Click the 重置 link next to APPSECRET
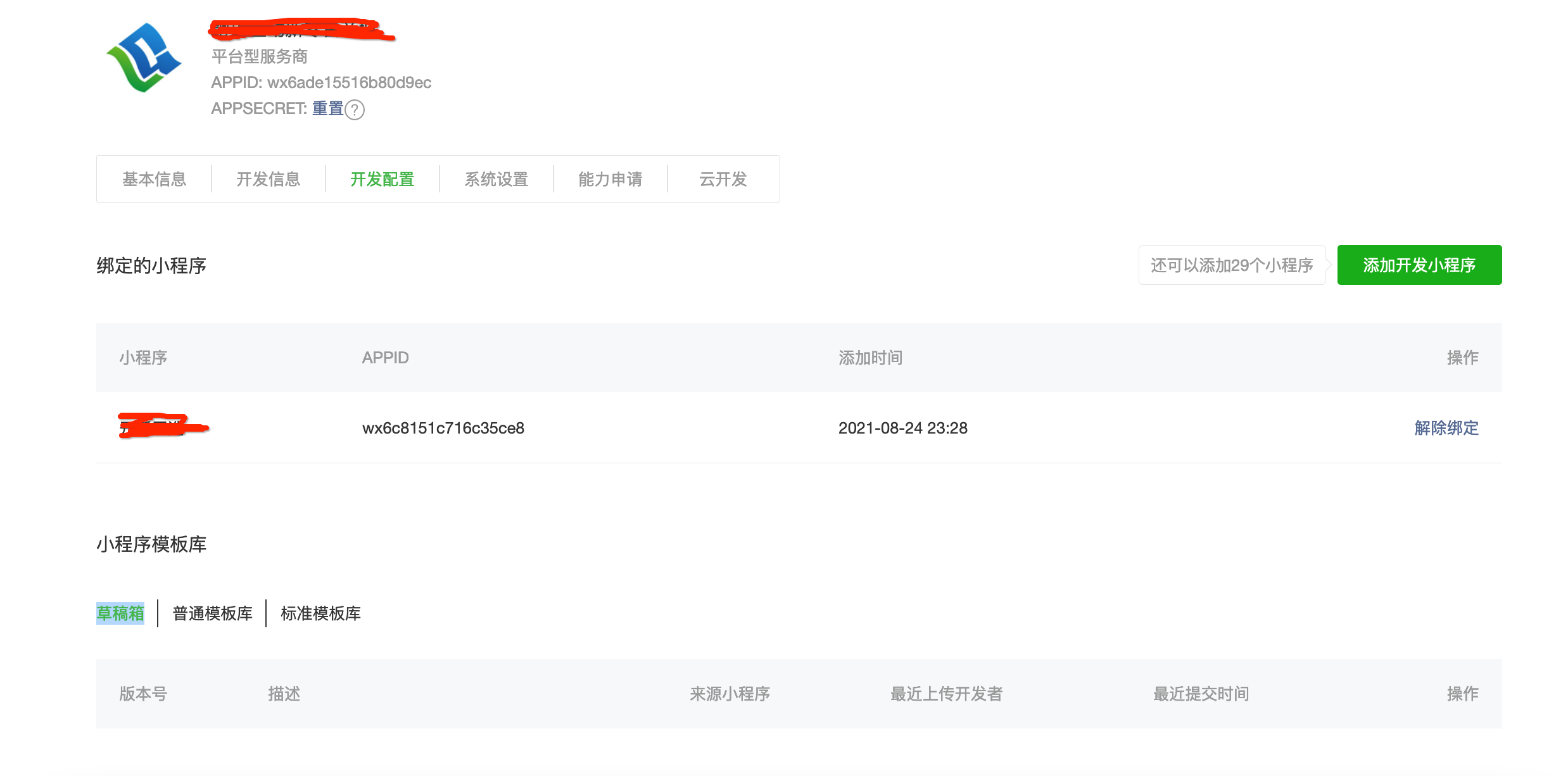Image resolution: width=1568 pixels, height=776 pixels. pos(327,109)
